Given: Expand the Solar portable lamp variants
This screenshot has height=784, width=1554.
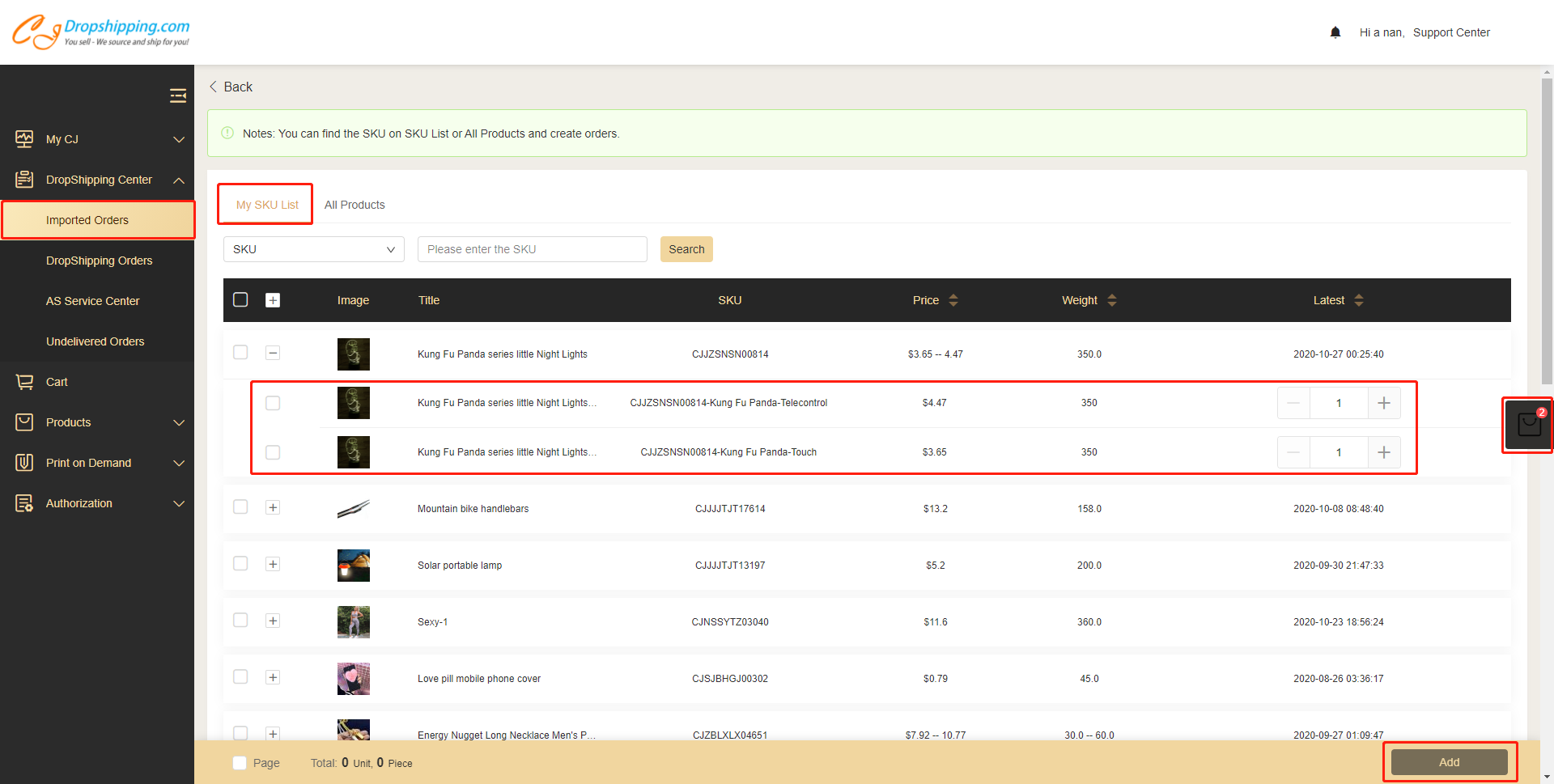Looking at the screenshot, I should pos(273,564).
